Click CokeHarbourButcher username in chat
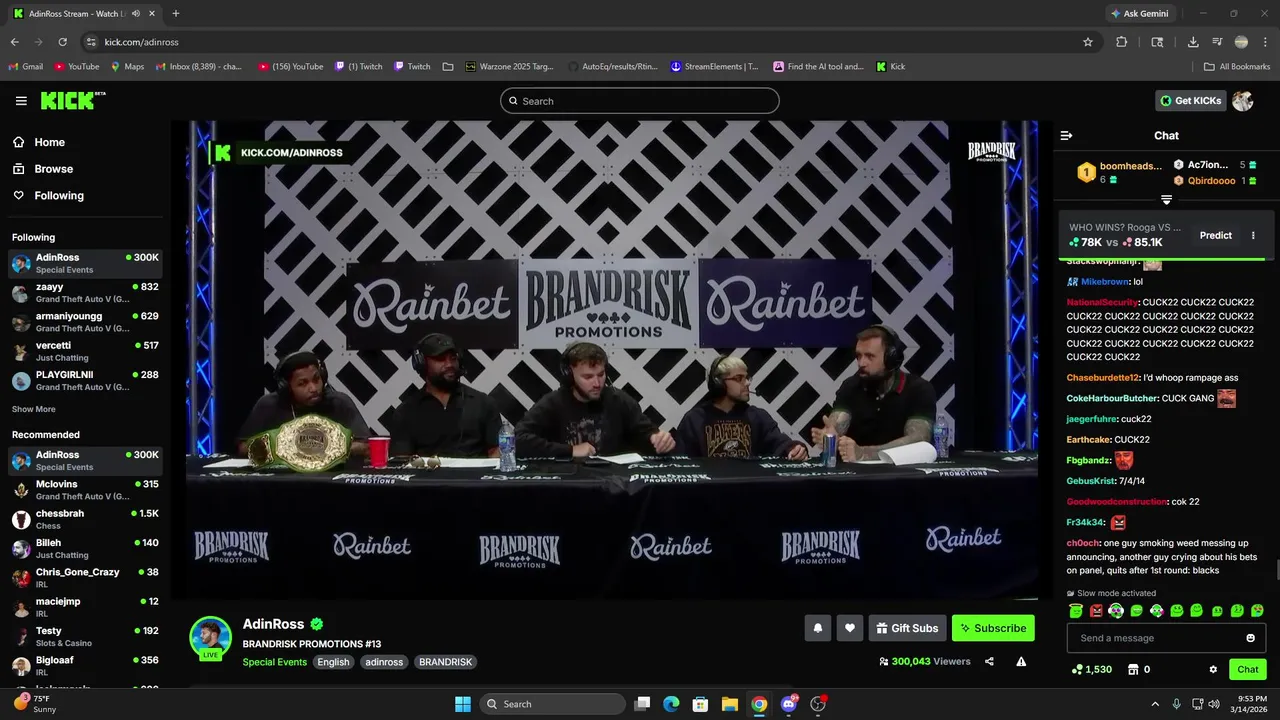This screenshot has width=1280, height=720. (x=1112, y=398)
